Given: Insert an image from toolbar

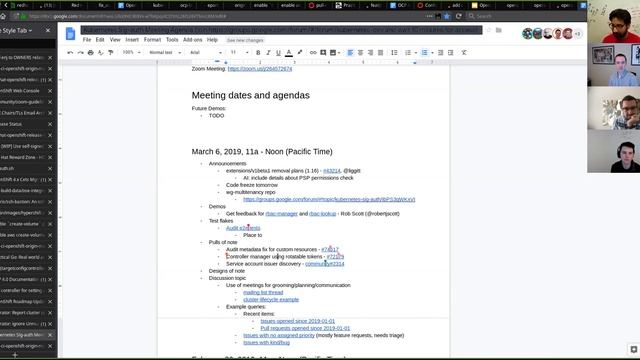Looking at the screenshot, I should coord(333,53).
